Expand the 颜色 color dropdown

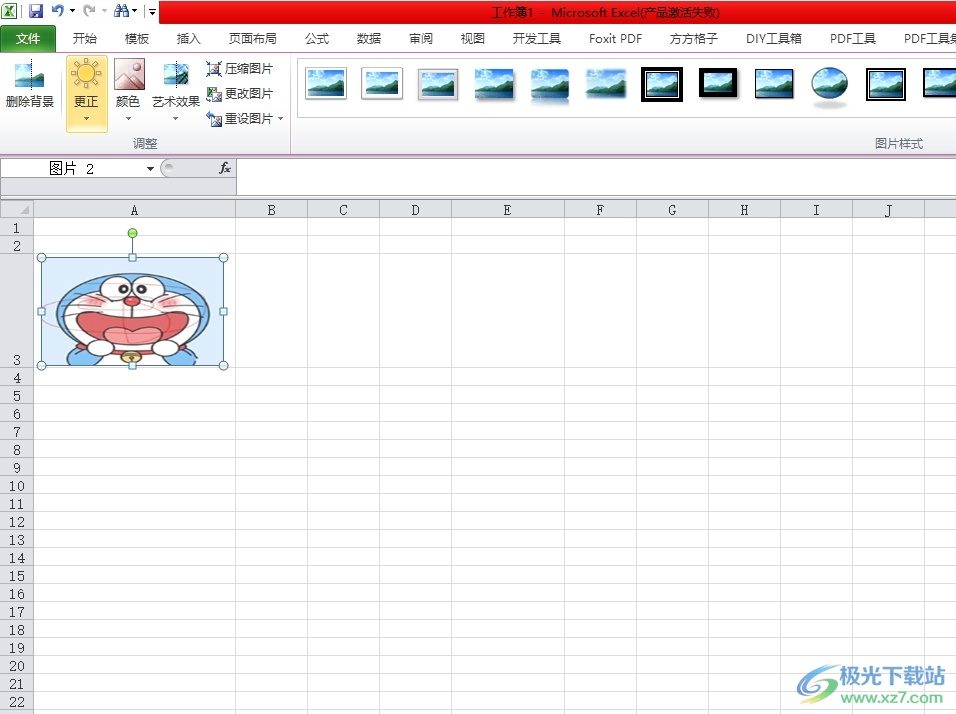(128, 118)
